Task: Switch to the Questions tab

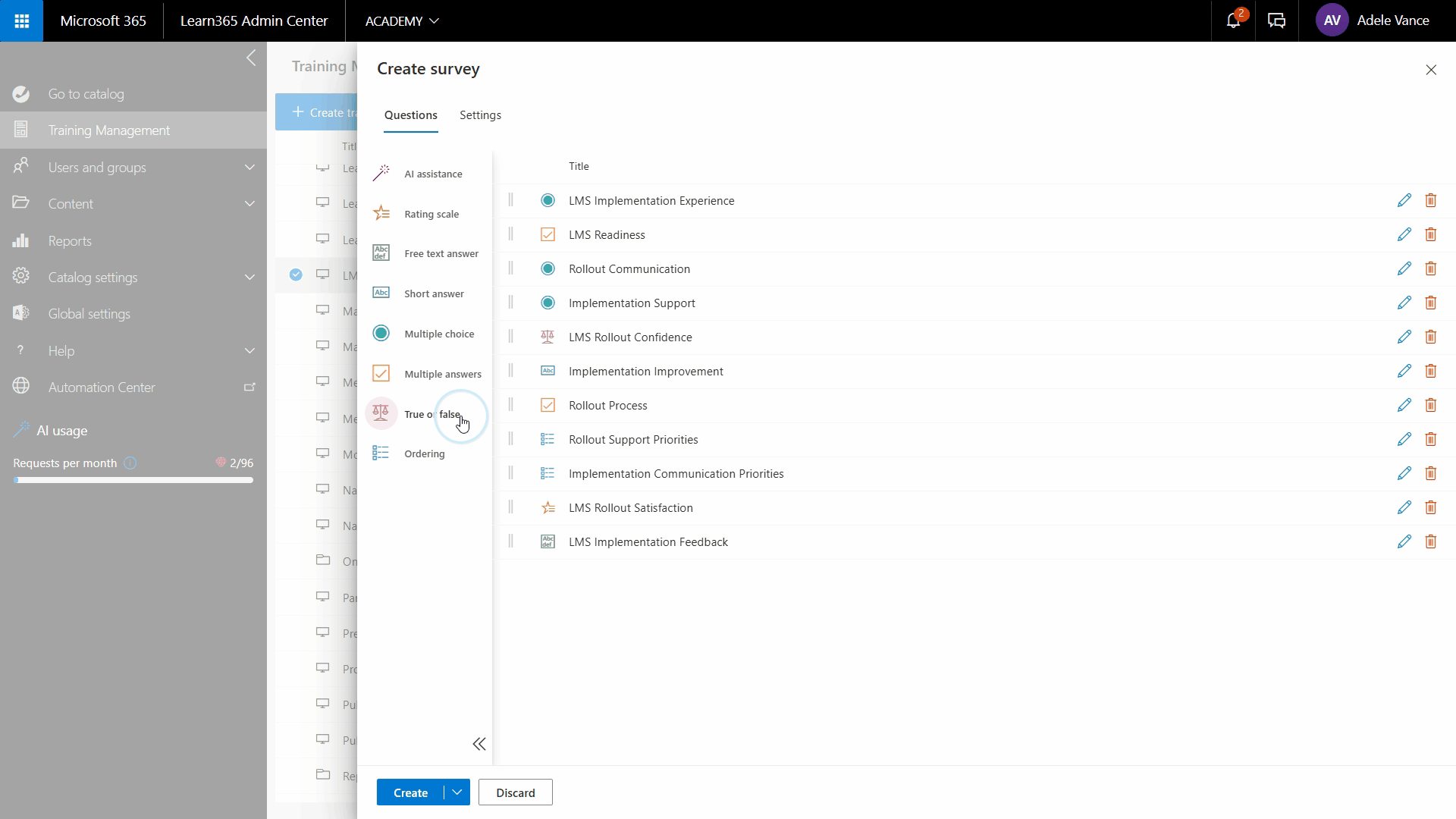Action: coord(410,115)
